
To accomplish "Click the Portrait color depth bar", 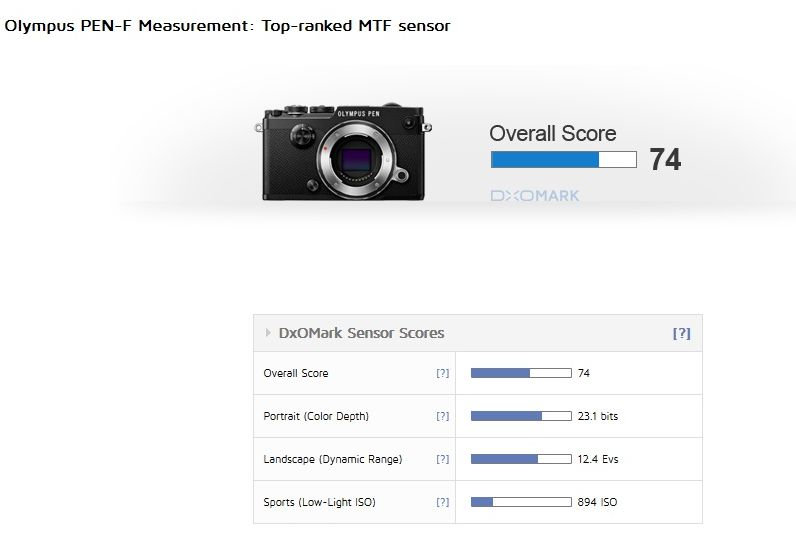I will coord(514,416).
